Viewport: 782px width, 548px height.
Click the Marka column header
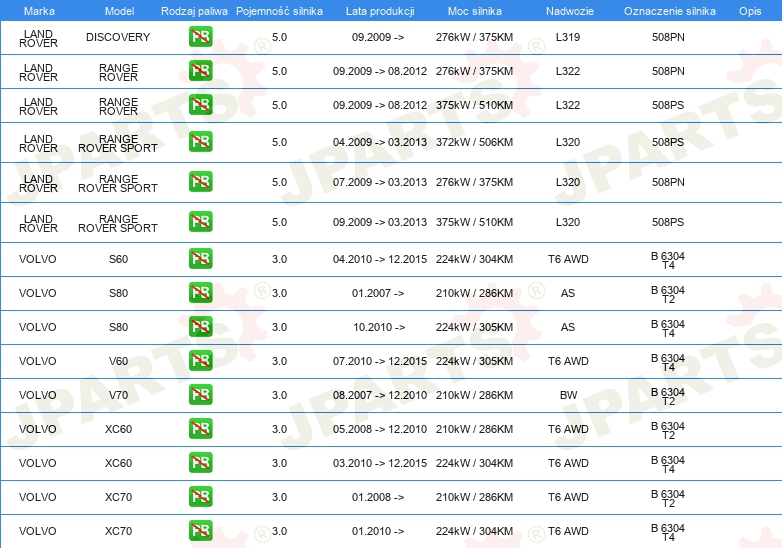coord(39,11)
